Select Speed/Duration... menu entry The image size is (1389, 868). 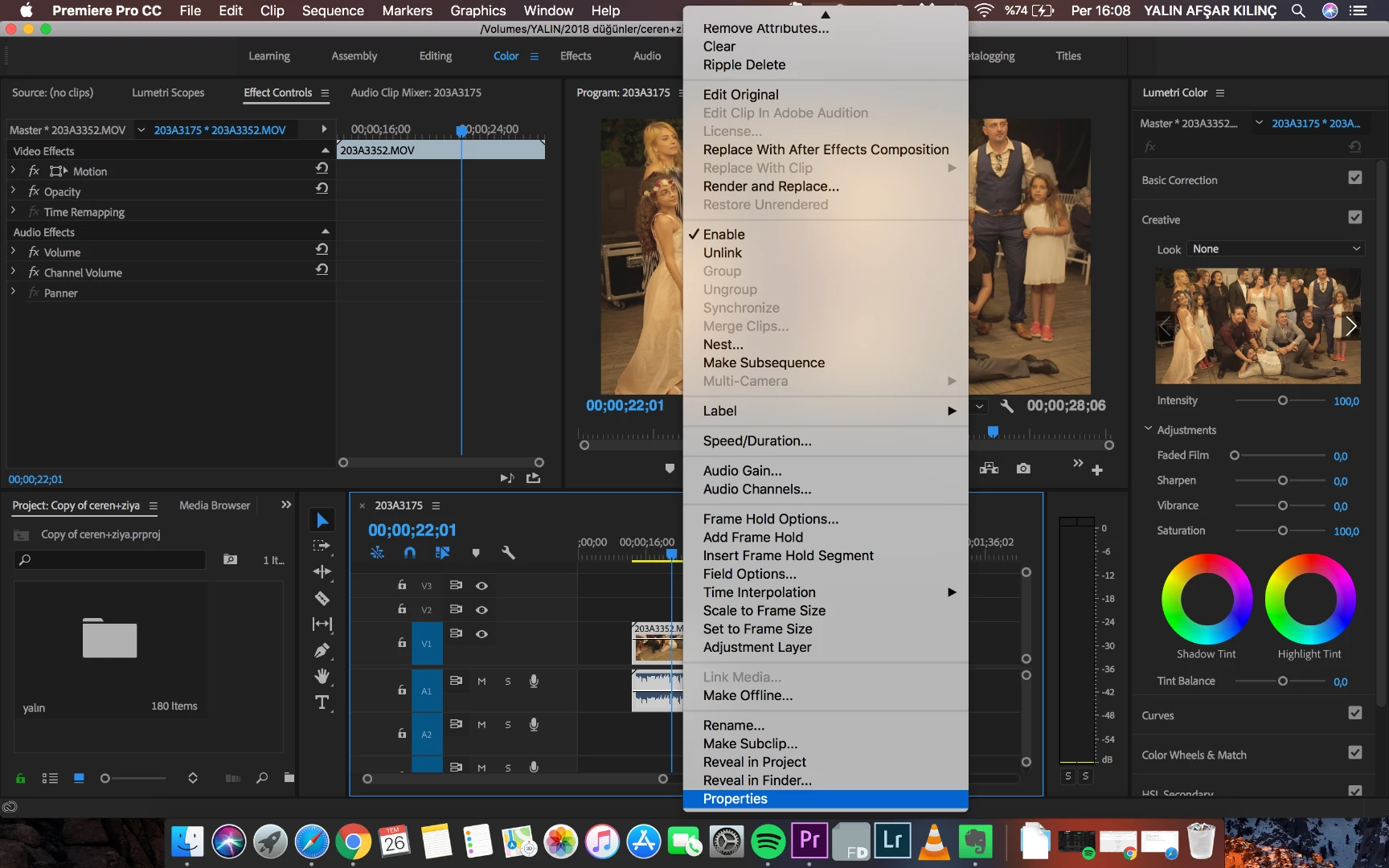coord(826,440)
